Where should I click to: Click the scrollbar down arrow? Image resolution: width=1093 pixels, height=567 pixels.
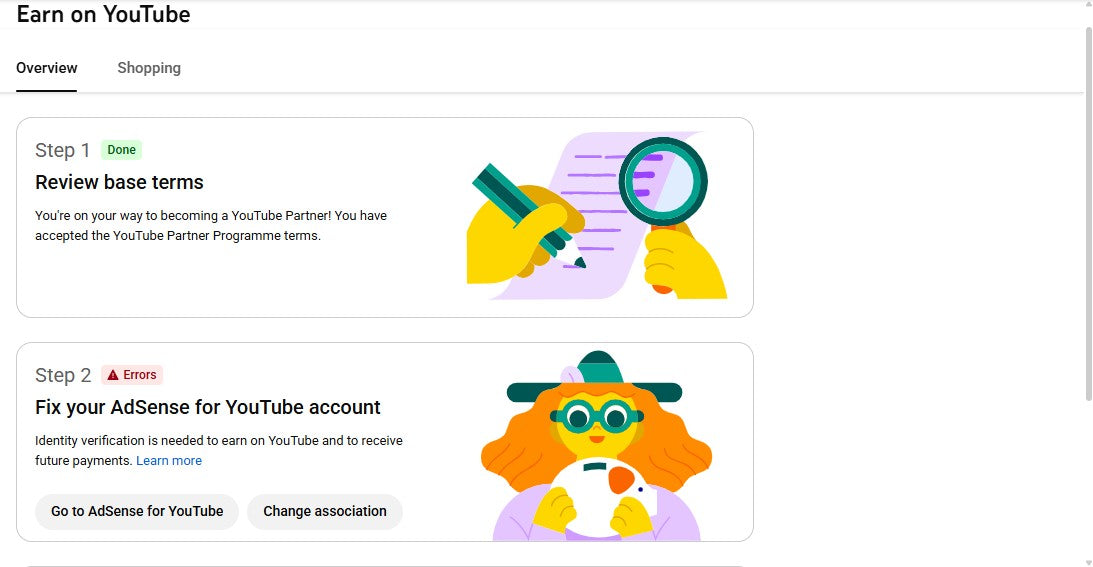point(1088,561)
